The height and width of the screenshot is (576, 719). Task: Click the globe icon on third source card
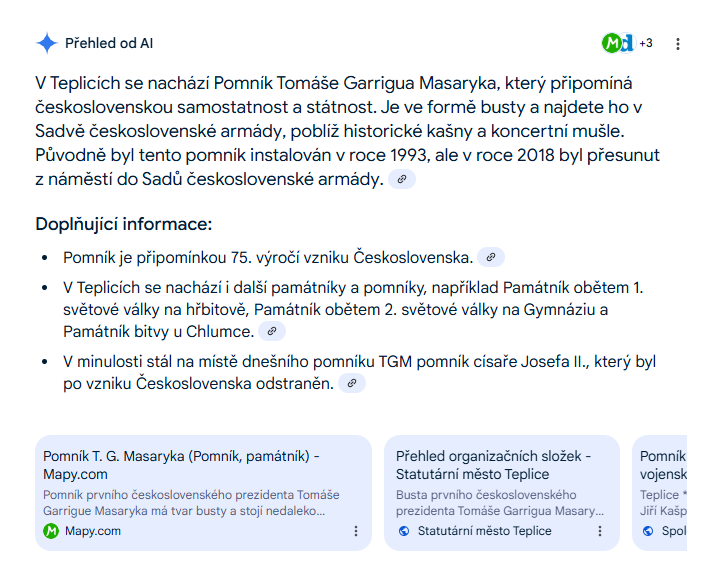[648, 531]
